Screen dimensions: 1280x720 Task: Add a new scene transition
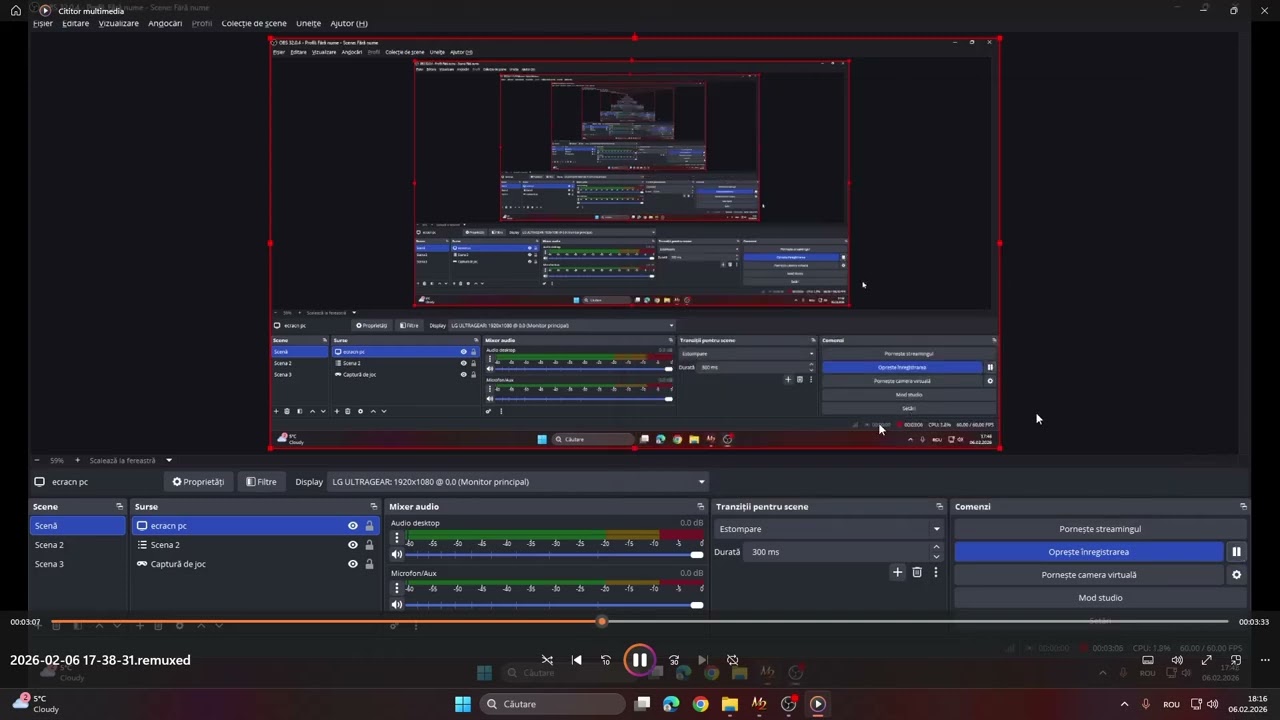897,572
